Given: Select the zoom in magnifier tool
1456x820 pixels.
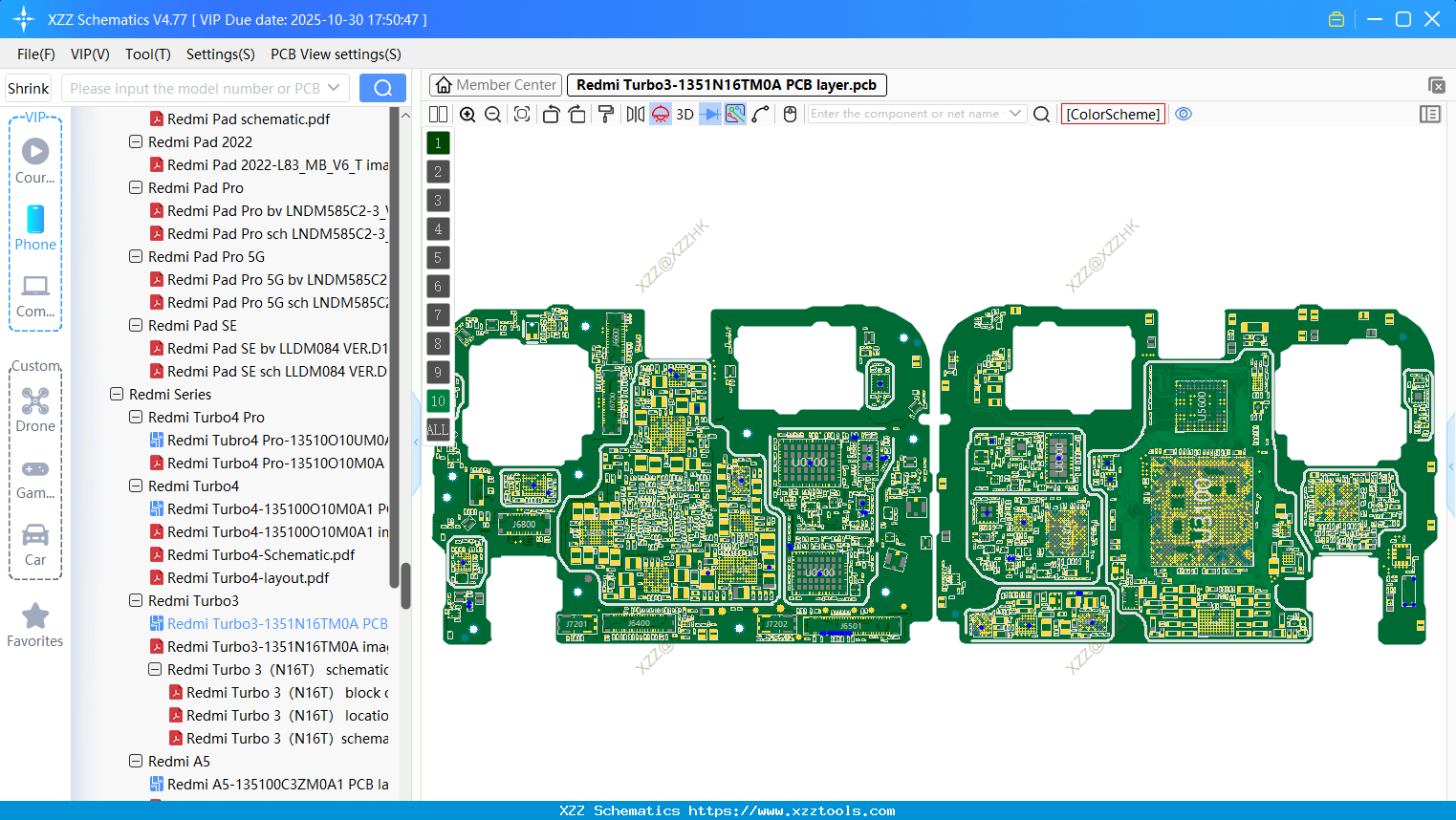Looking at the screenshot, I should pyautogui.click(x=467, y=114).
